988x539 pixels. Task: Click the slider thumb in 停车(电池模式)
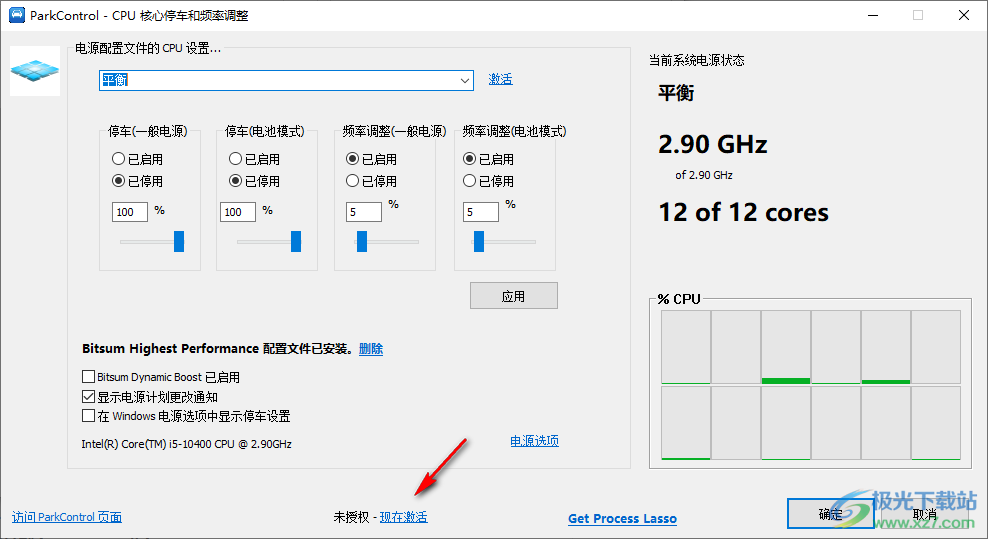click(296, 241)
